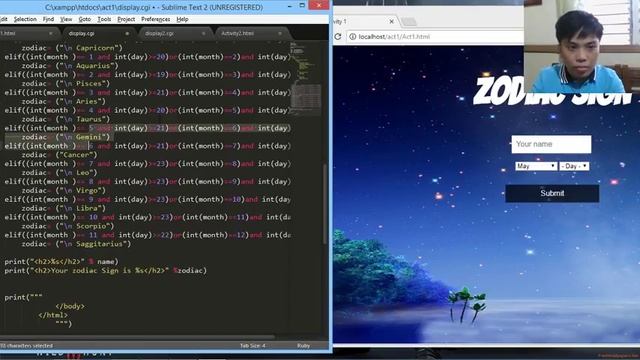Minimize the Sublime Text window
Screen dimensions: 640x360
click(x=289, y=6)
